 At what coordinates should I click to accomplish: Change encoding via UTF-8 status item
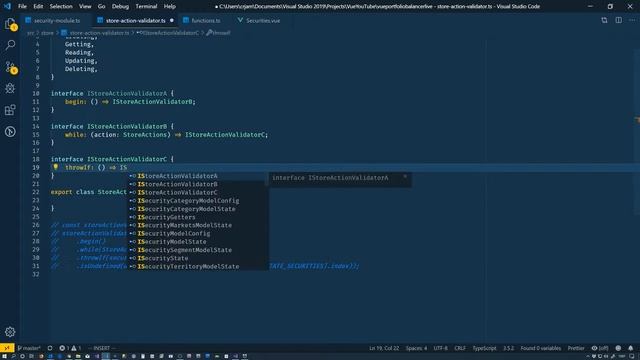coord(440,348)
